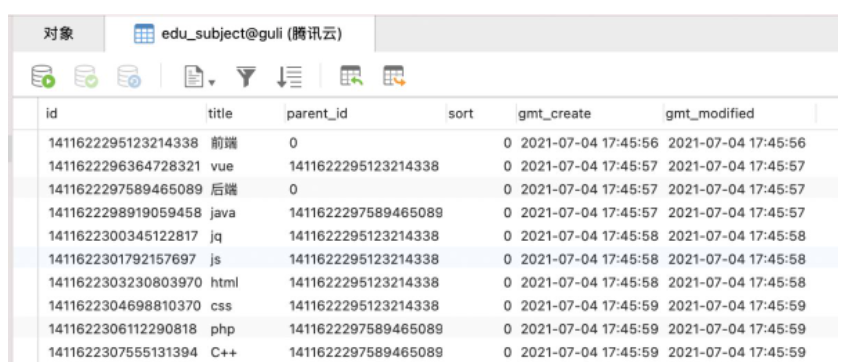This screenshot has height=362, width=846.
Task: Click the sort column header
Action: (460, 114)
